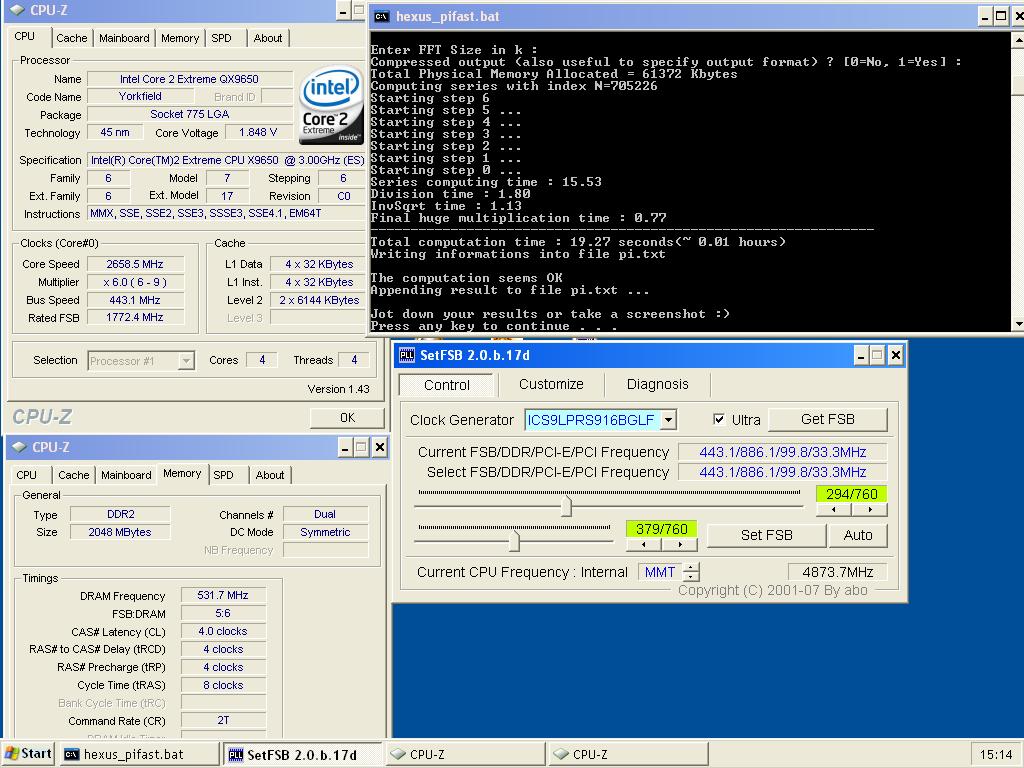Image resolution: width=1024 pixels, height=768 pixels.
Task: Open the Customize tab in SetFSB
Action: coord(551,384)
